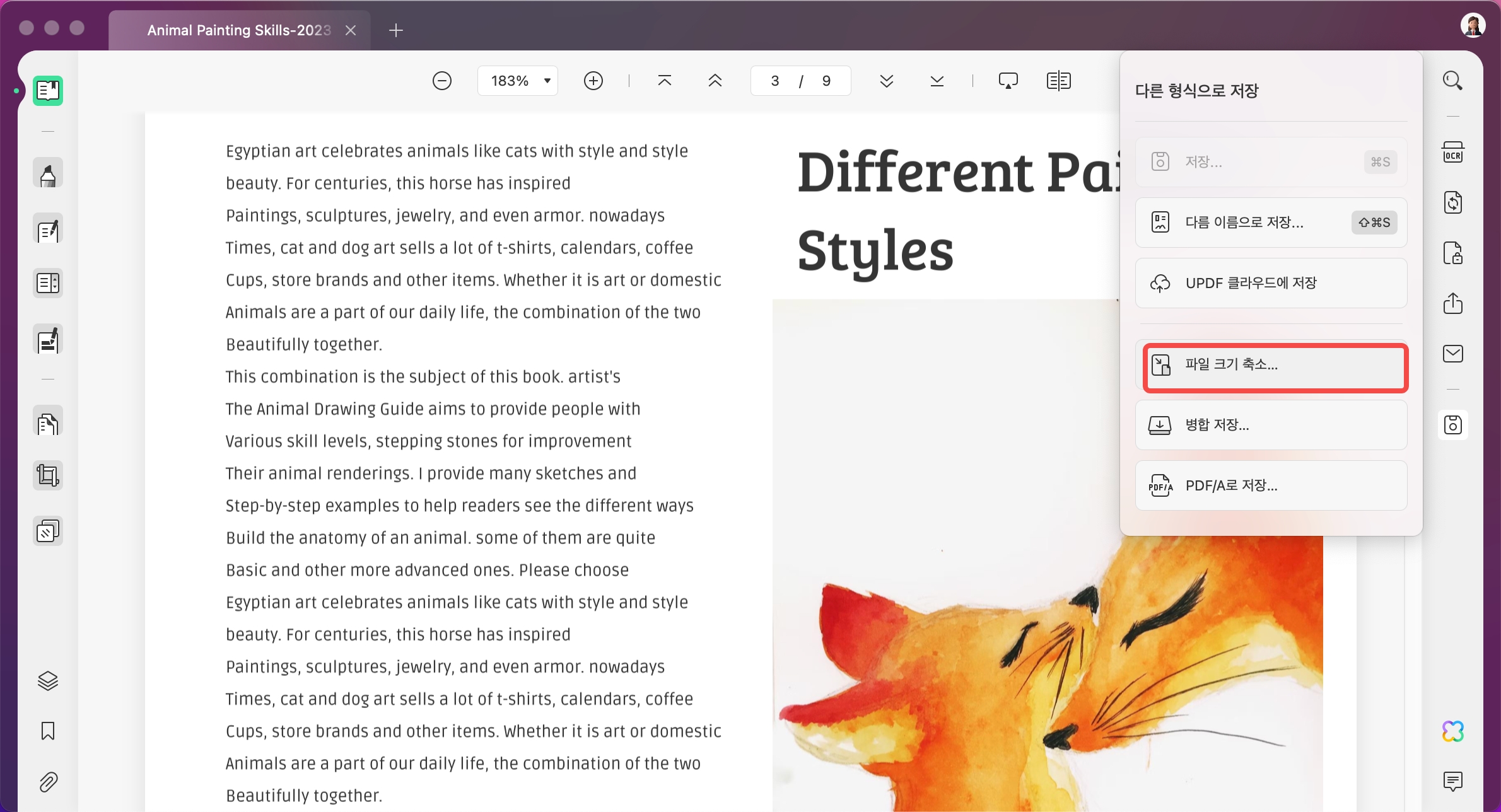Open the Reader mode icon in sidebar
This screenshot has height=812, width=1501.
pyautogui.click(x=48, y=91)
